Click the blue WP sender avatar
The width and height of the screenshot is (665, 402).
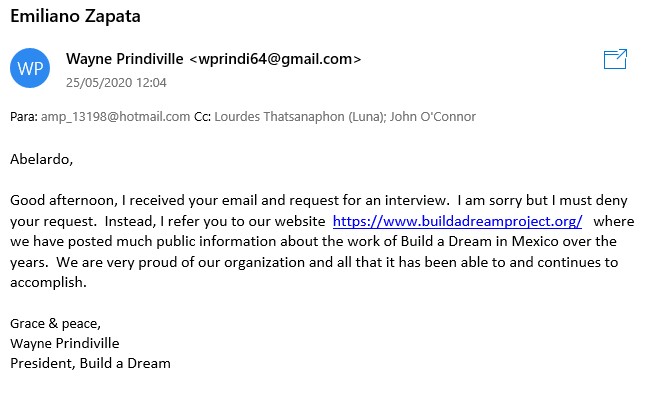30,68
